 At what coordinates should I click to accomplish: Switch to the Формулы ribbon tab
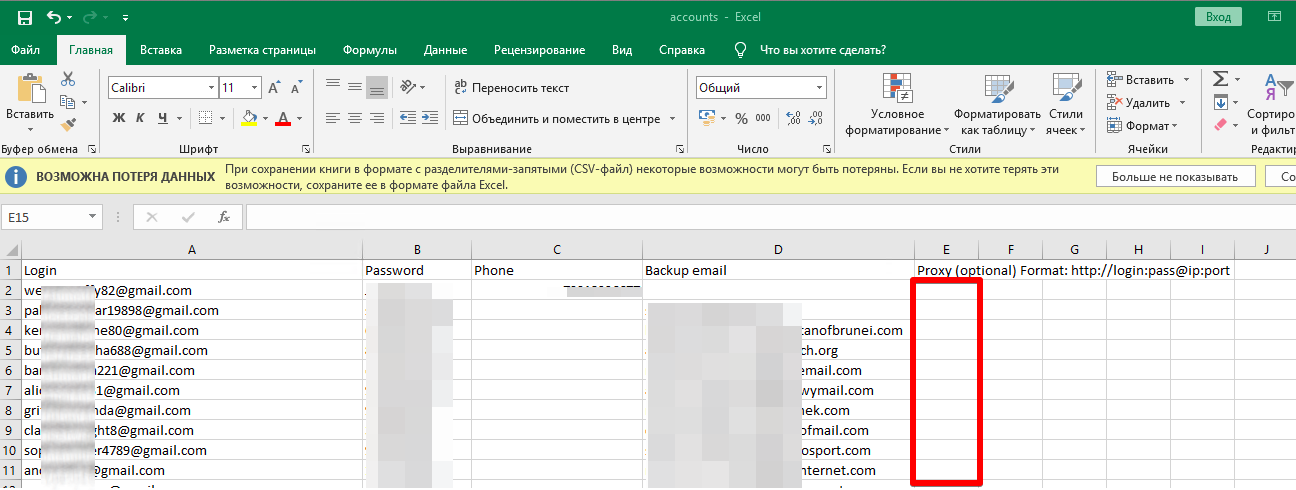[369, 50]
